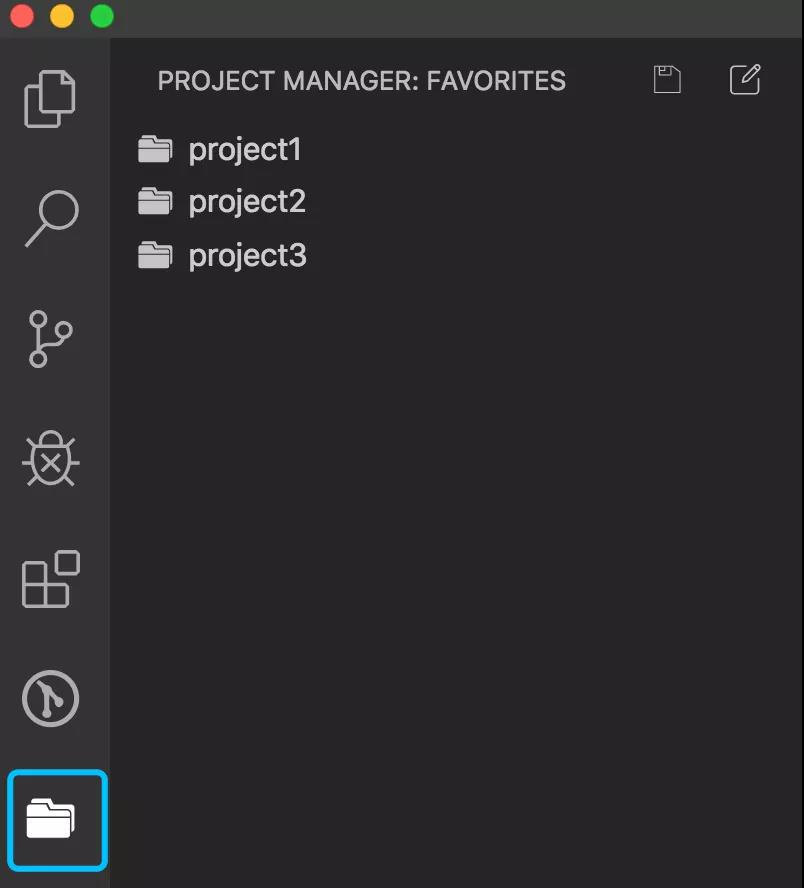Viewport: 804px width, 888px height.
Task: Maximize the window with the green button
Action: [102, 16]
